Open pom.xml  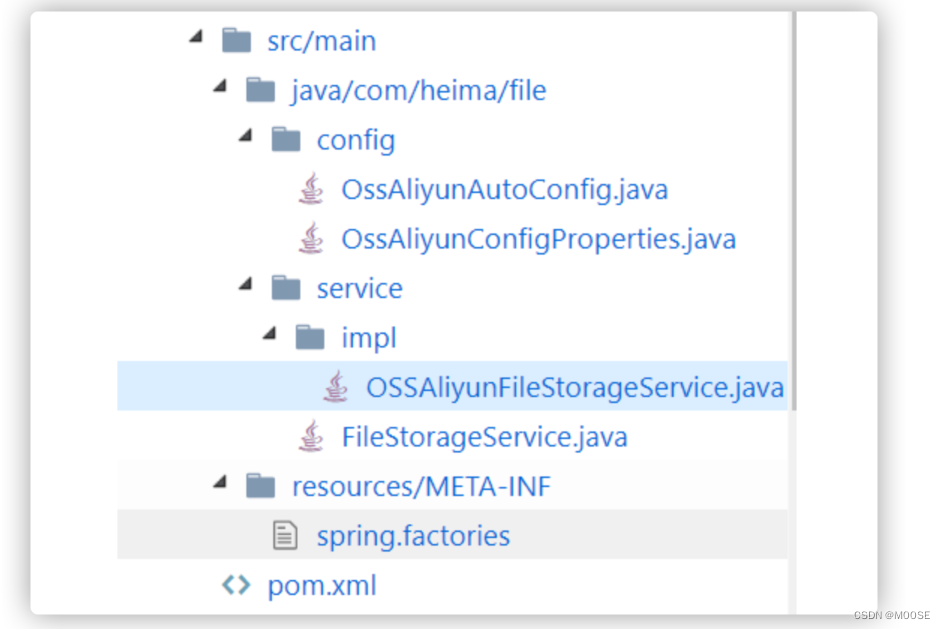point(321,584)
